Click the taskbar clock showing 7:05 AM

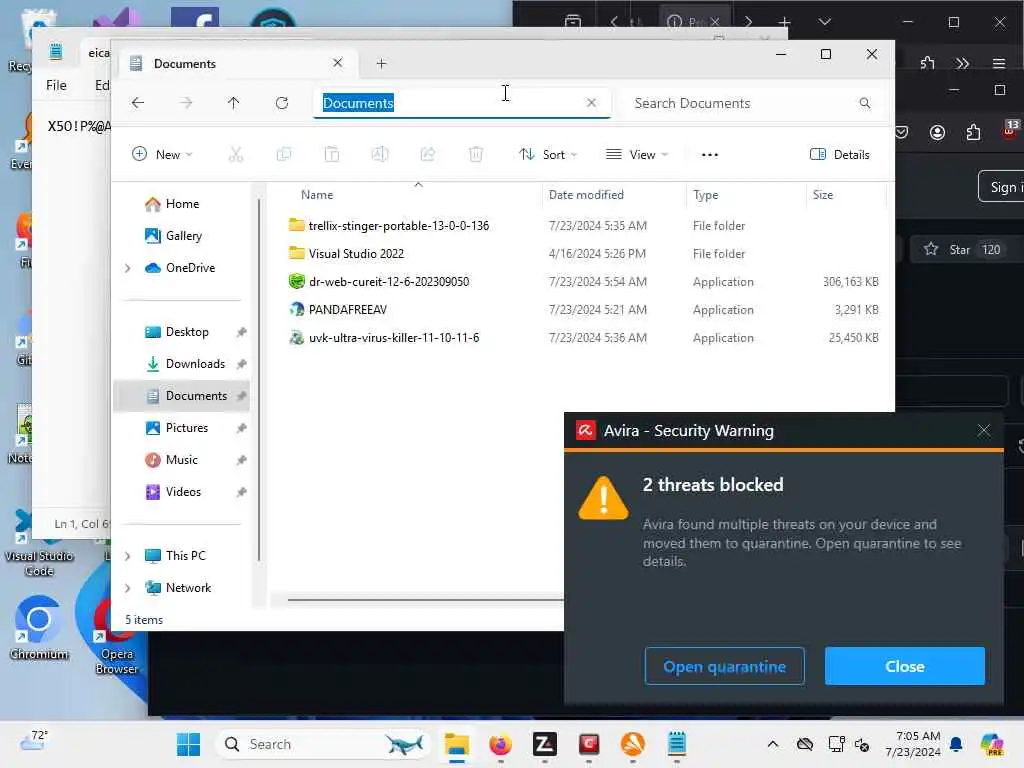point(914,744)
